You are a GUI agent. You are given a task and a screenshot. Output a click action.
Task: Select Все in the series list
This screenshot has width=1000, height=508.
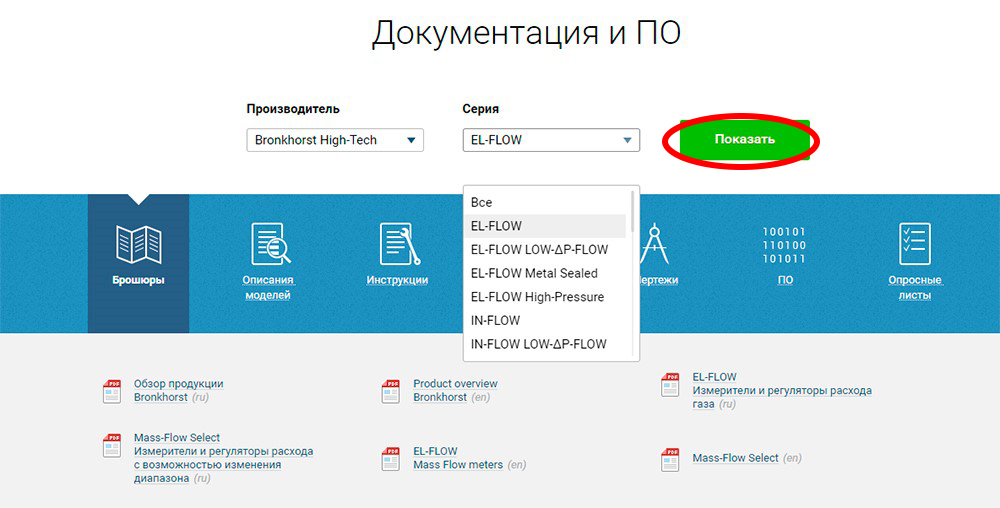(545, 202)
